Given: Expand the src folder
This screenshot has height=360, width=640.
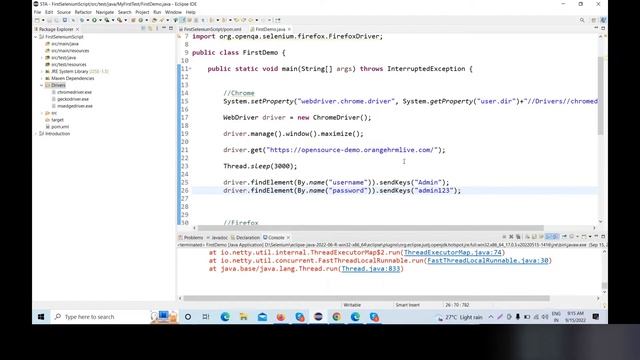Looking at the screenshot, I should pyautogui.click(x=42, y=113).
